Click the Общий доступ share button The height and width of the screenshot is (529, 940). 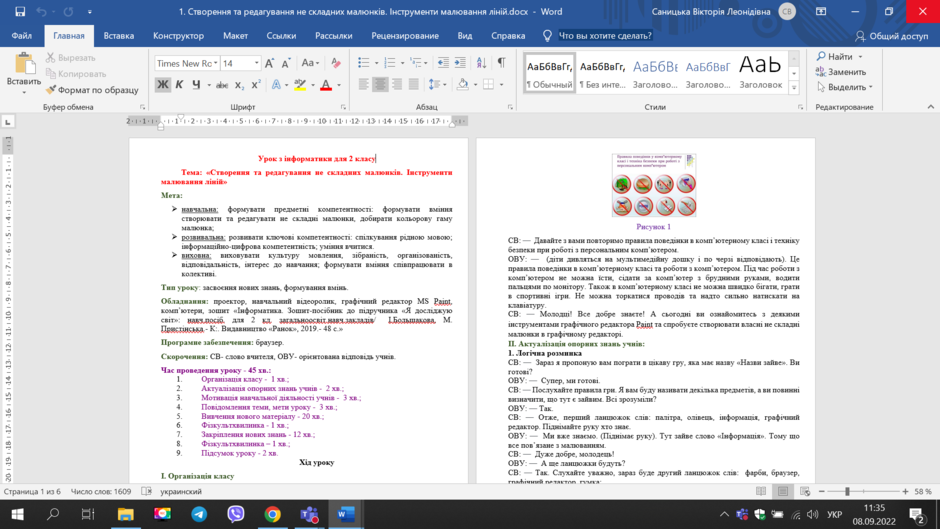pyautogui.click(x=891, y=36)
